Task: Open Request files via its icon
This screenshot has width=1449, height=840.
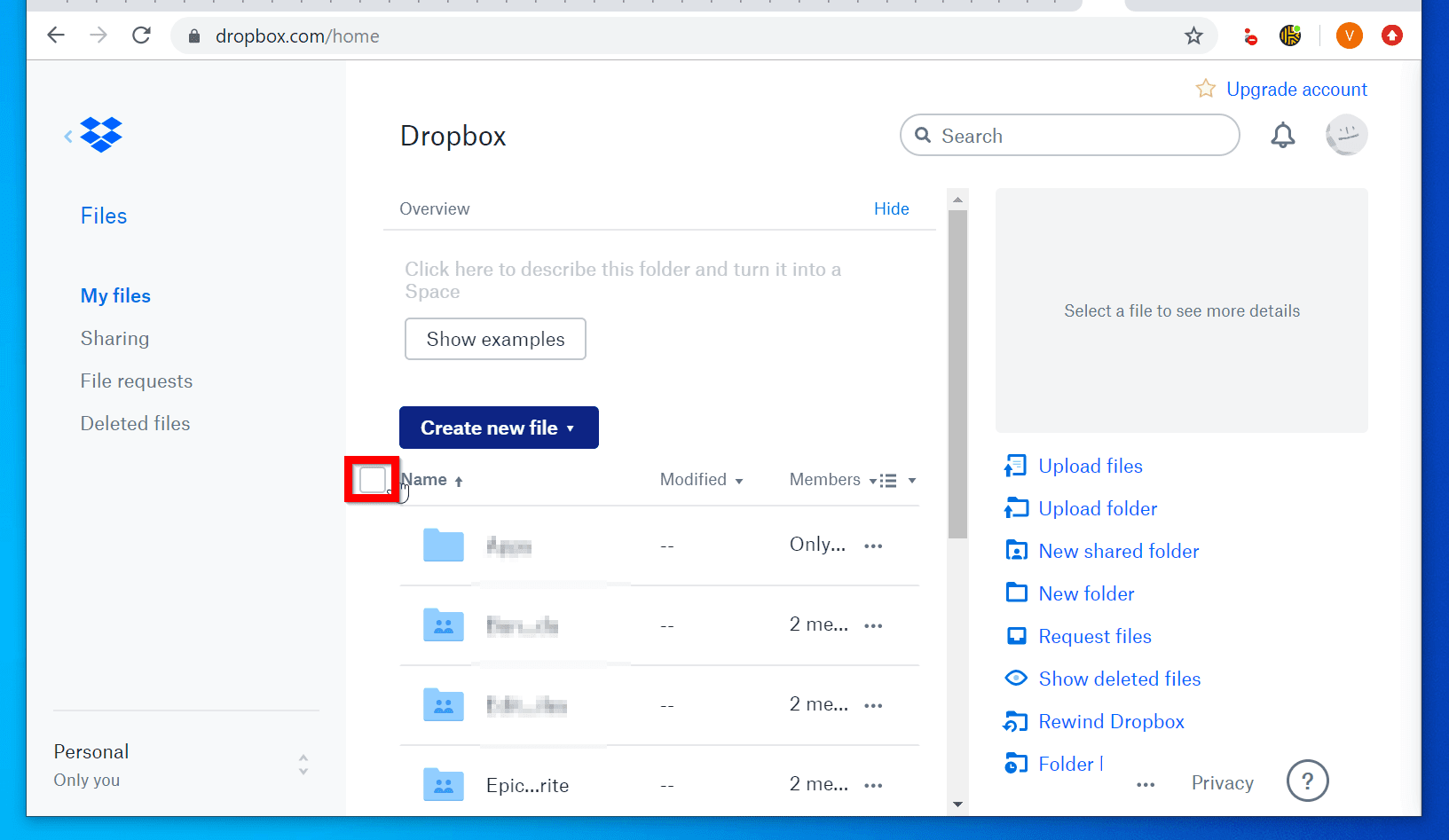Action: click(x=1016, y=635)
